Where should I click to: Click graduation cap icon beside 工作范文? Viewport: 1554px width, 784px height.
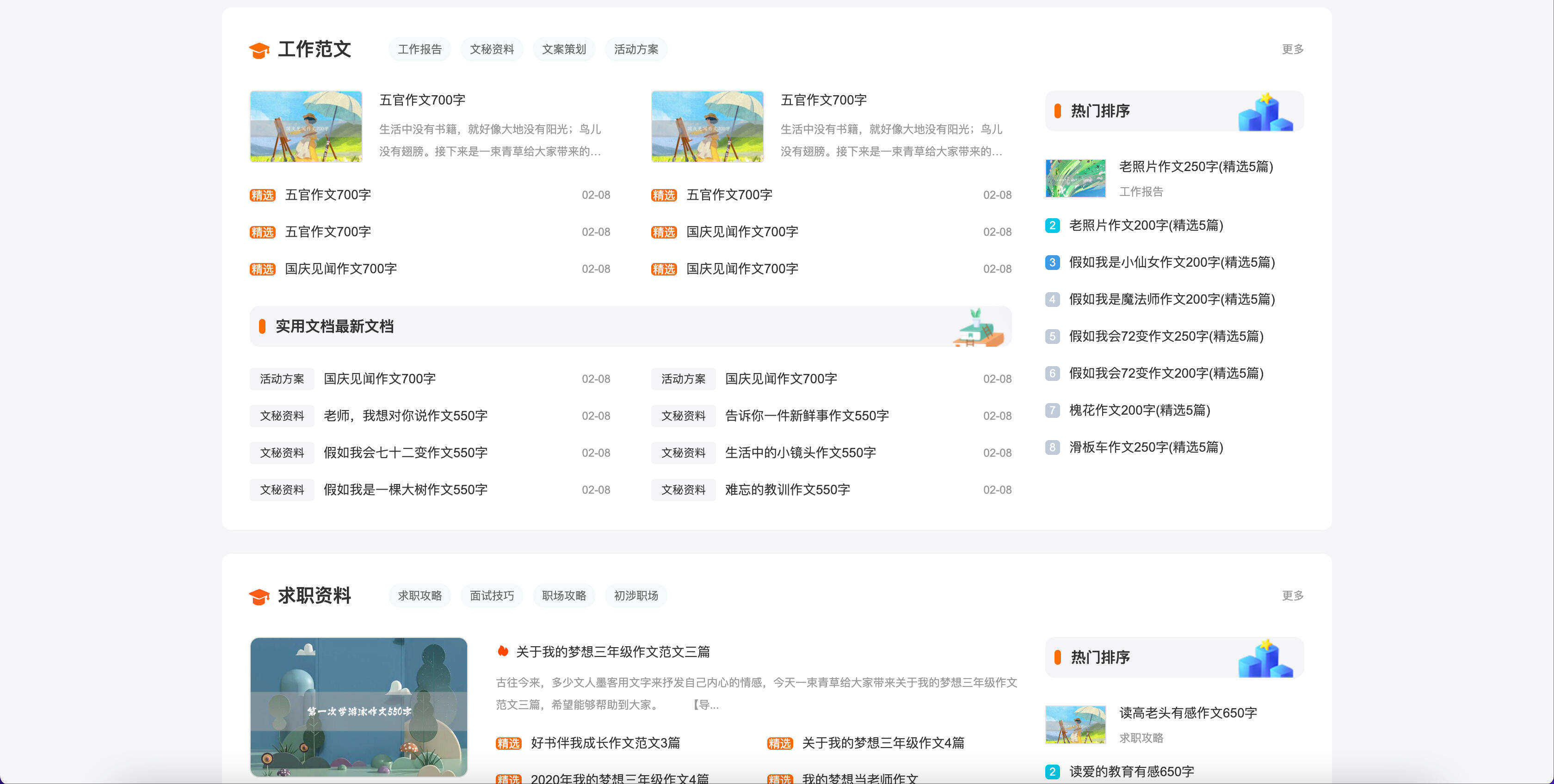[259, 50]
